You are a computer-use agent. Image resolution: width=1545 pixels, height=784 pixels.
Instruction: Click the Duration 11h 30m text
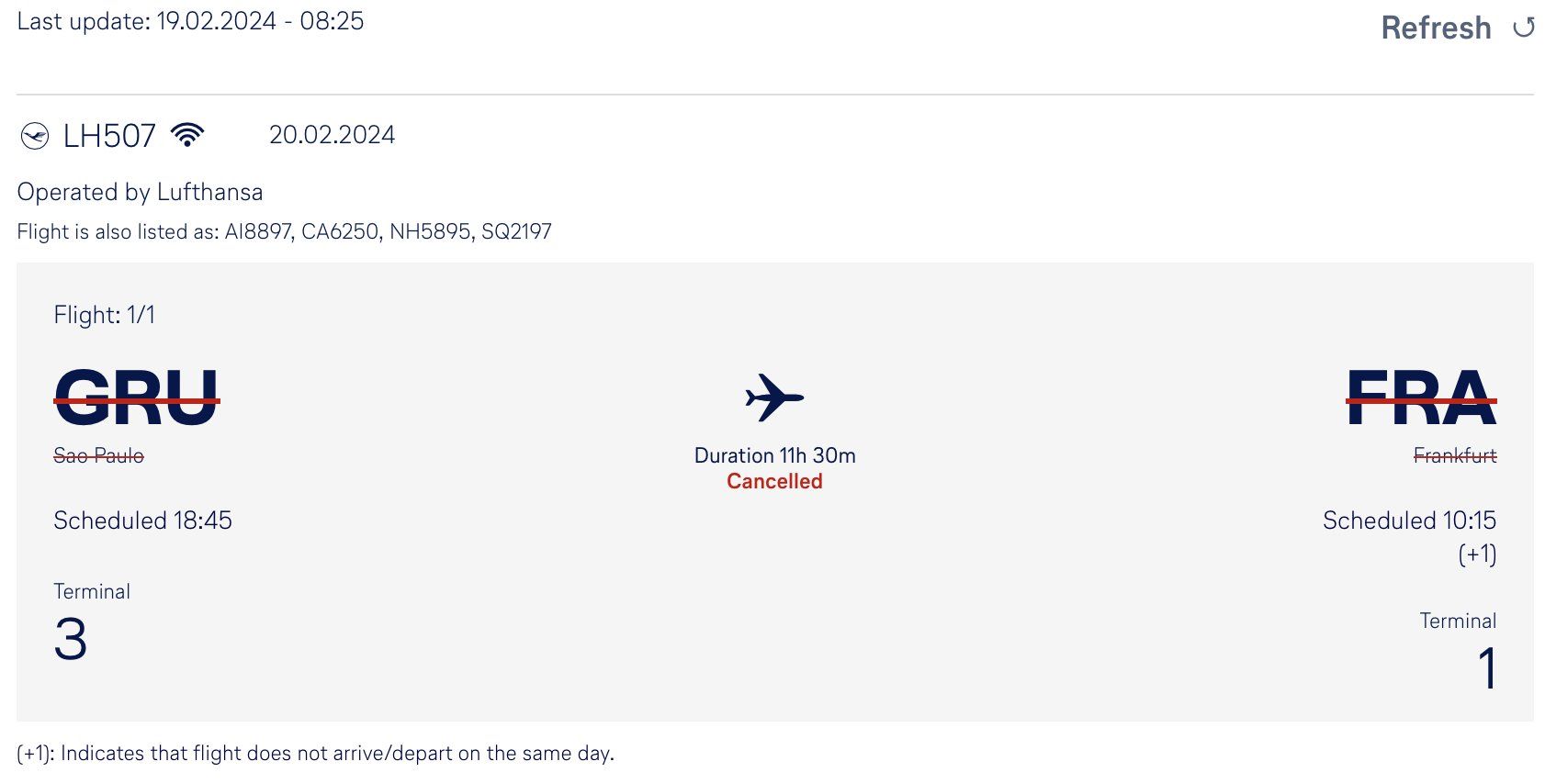tap(774, 455)
